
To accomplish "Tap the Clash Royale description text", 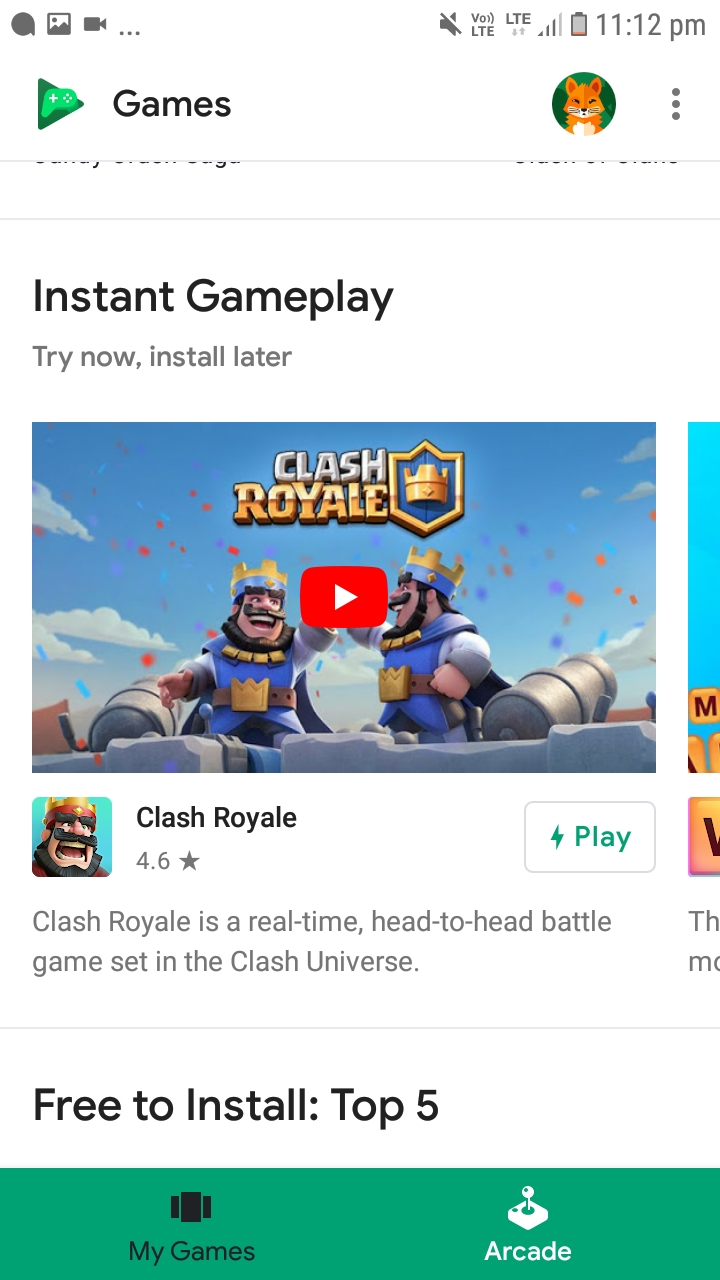I will point(322,941).
